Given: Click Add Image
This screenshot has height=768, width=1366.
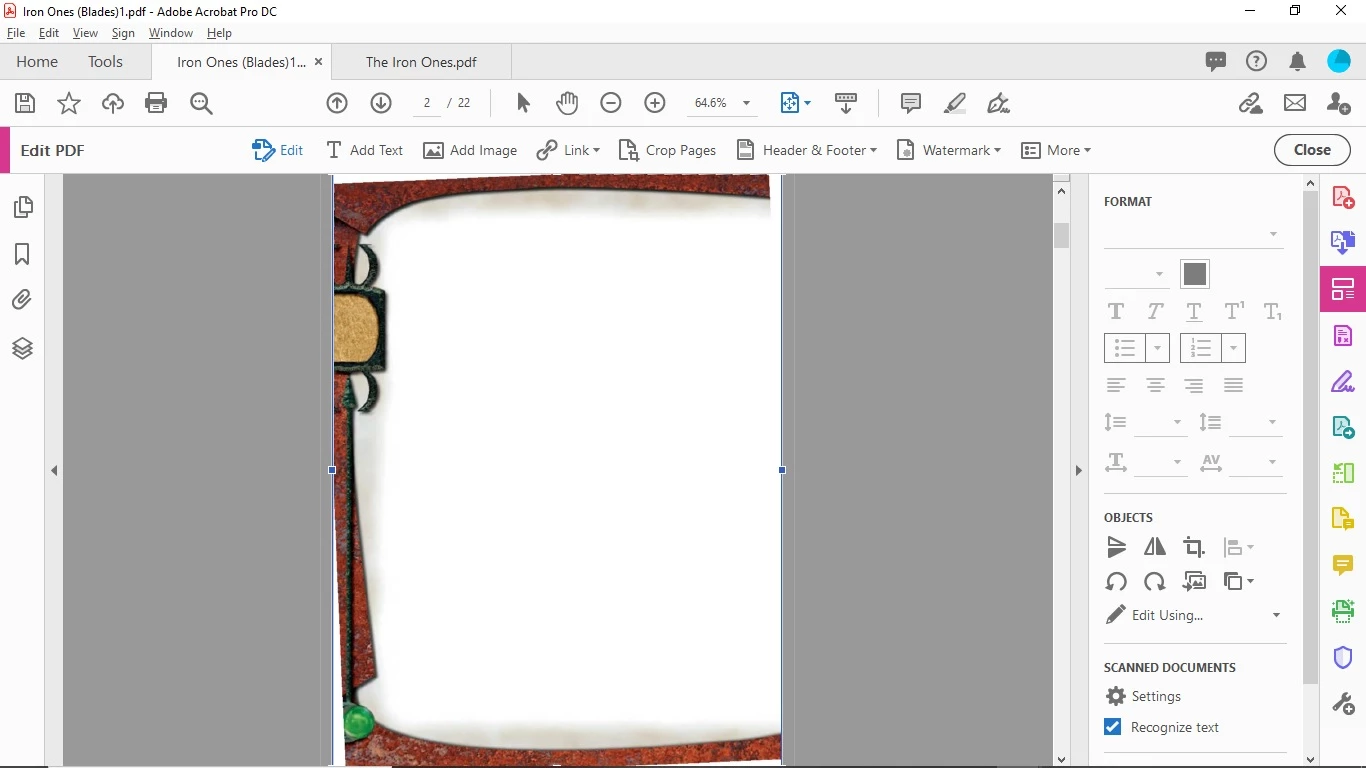Looking at the screenshot, I should coord(470,150).
